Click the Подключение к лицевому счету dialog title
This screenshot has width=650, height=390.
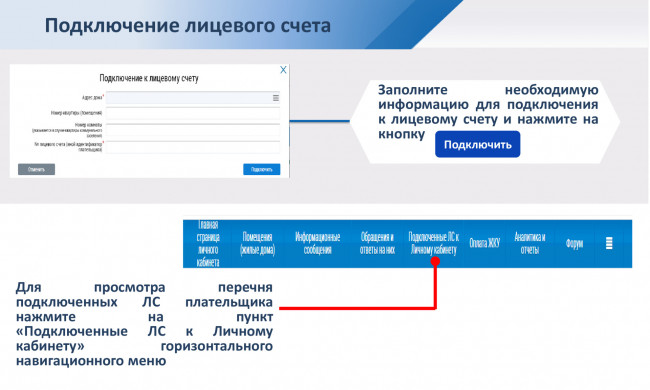149,78
